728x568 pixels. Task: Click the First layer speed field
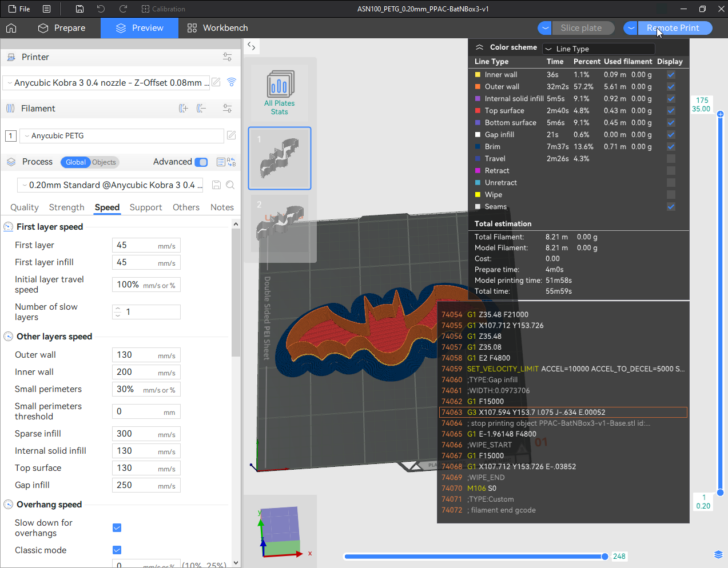point(146,245)
